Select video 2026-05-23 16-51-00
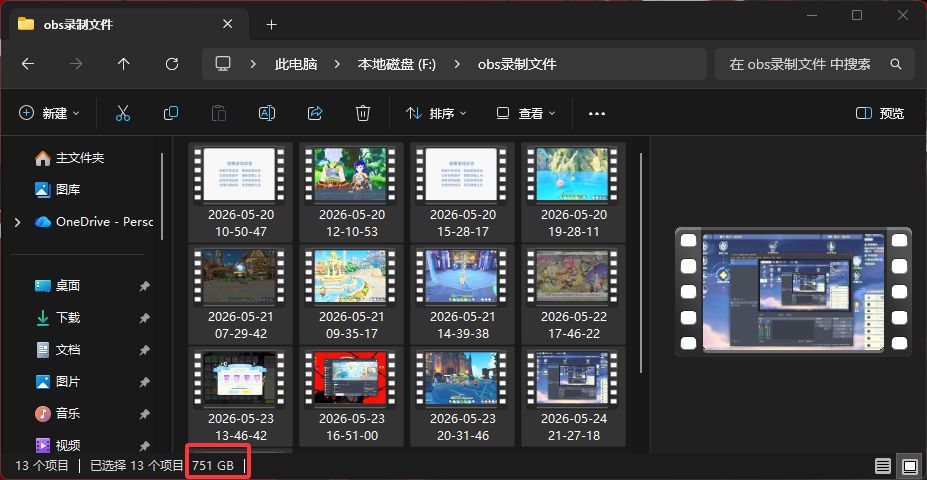 click(352, 396)
